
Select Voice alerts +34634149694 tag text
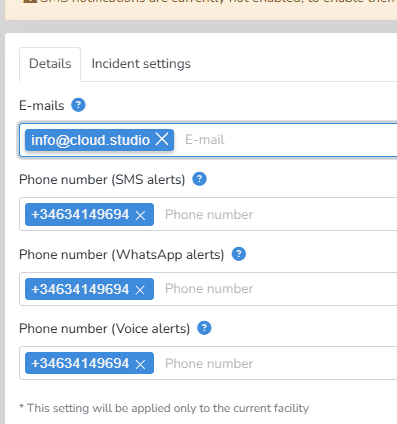tap(80, 363)
